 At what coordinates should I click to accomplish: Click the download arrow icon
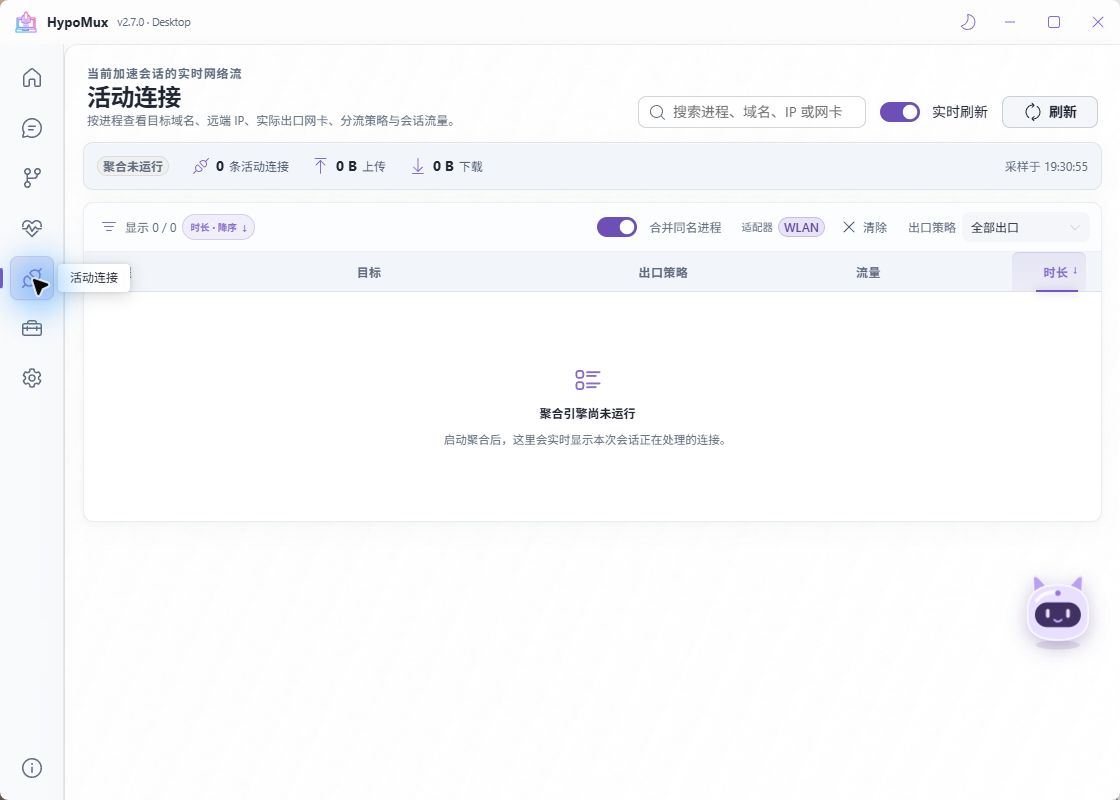pyautogui.click(x=417, y=166)
